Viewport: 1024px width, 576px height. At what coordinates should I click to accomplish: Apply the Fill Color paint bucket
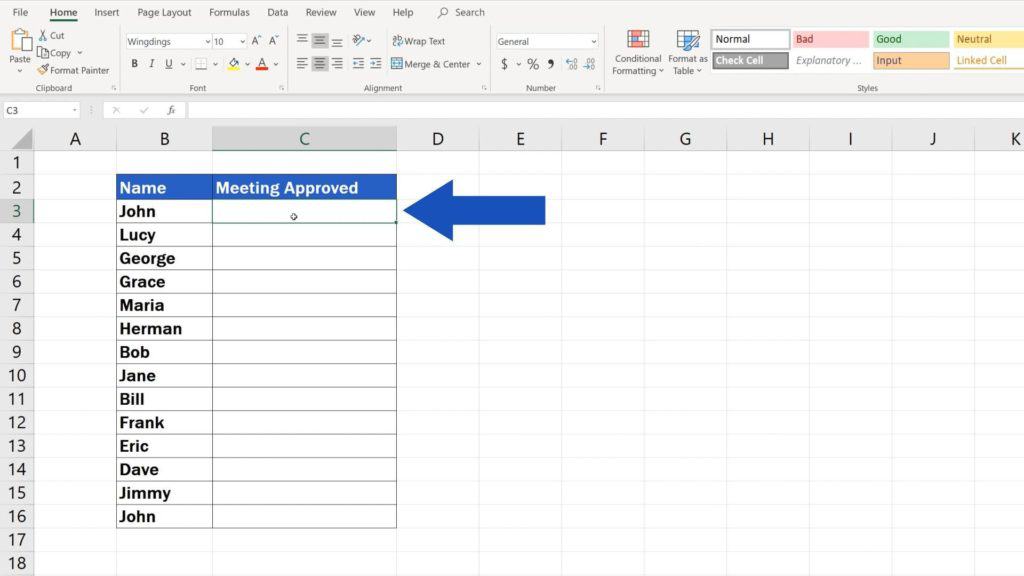234,64
